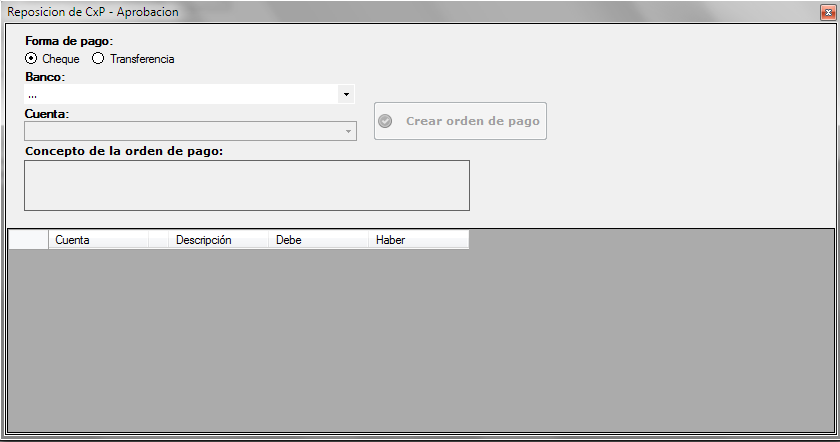Click the Concepto de la orden de pago label
The width and height of the screenshot is (840, 442).
pos(124,151)
